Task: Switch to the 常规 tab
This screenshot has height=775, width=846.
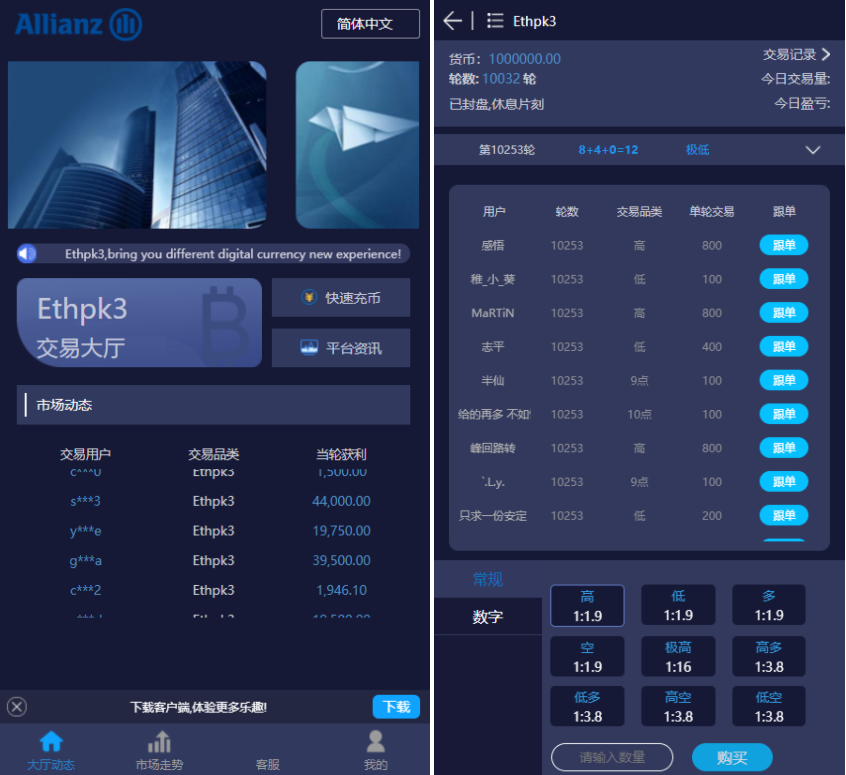Action: (488, 580)
